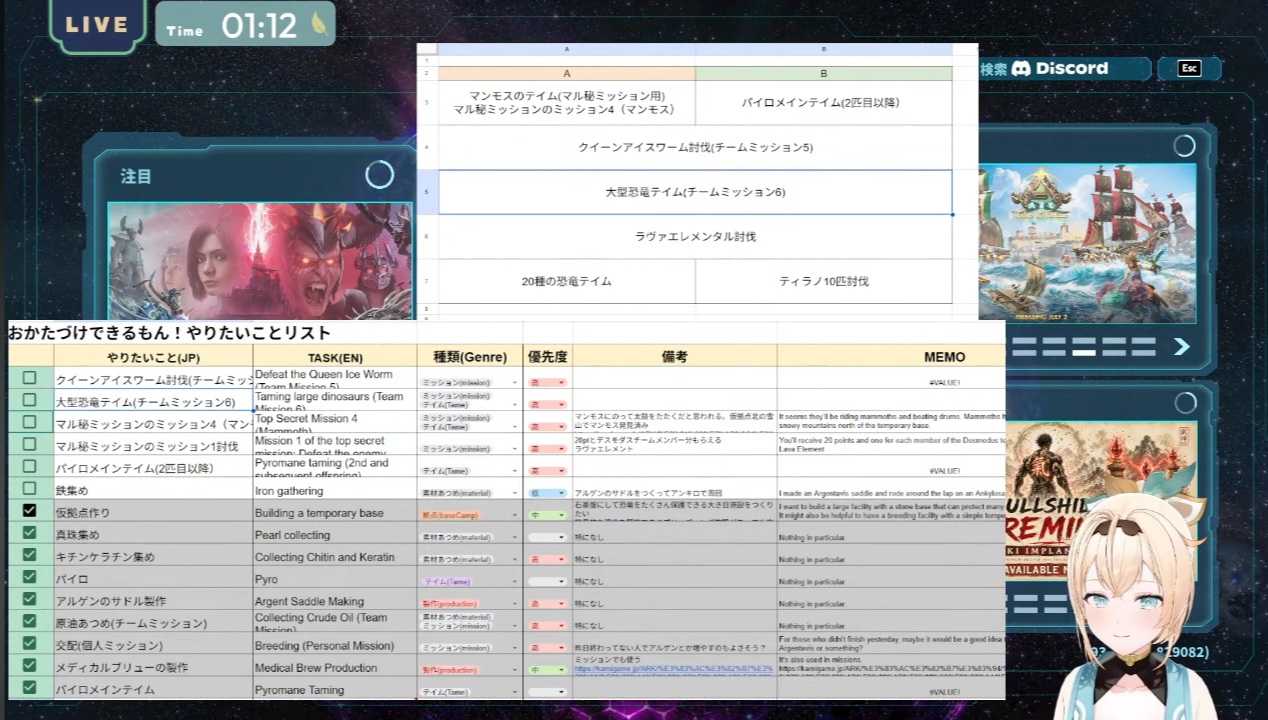The height and width of the screenshot is (720, 1268).
Task: Open the kamigame.jp link in Medical Brew row
Action: 674,669
